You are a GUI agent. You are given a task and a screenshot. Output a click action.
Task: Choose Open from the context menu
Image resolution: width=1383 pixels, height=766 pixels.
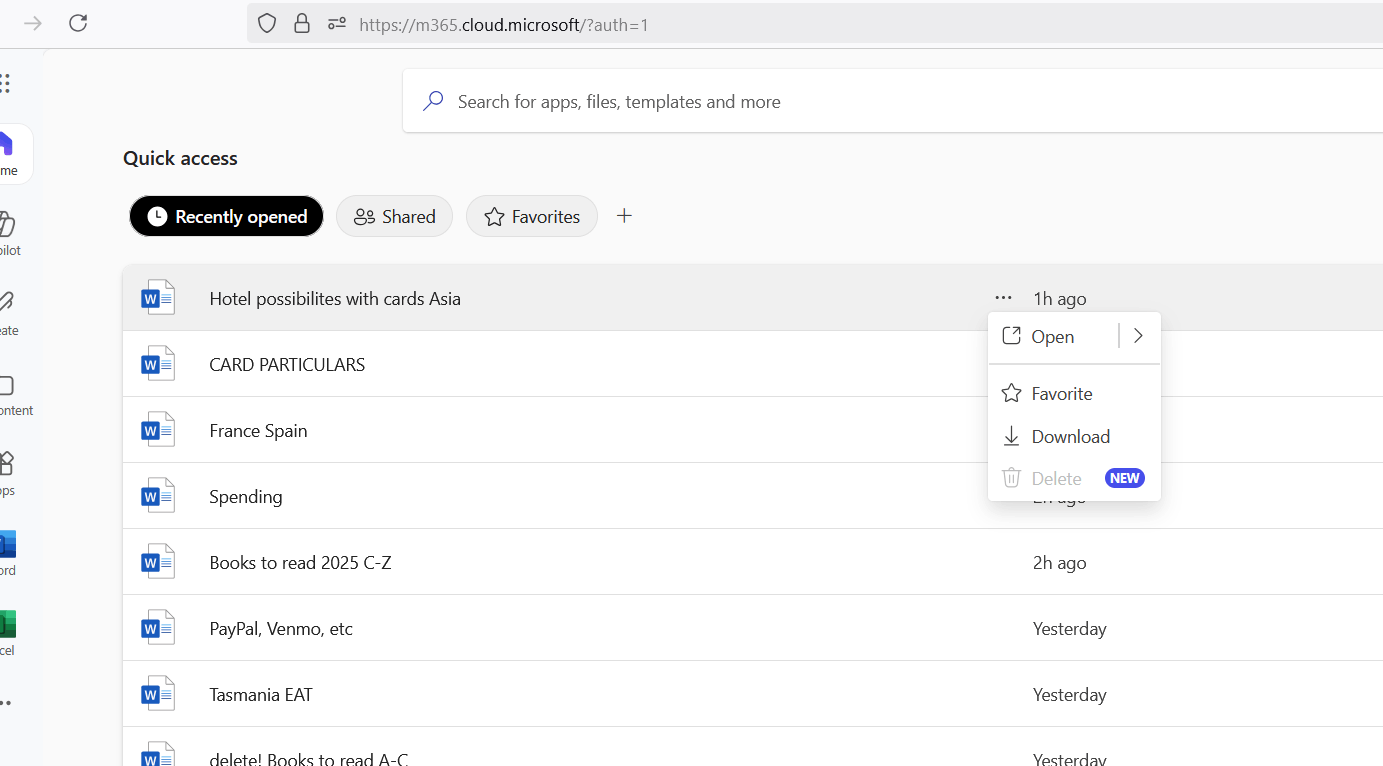pos(1052,336)
